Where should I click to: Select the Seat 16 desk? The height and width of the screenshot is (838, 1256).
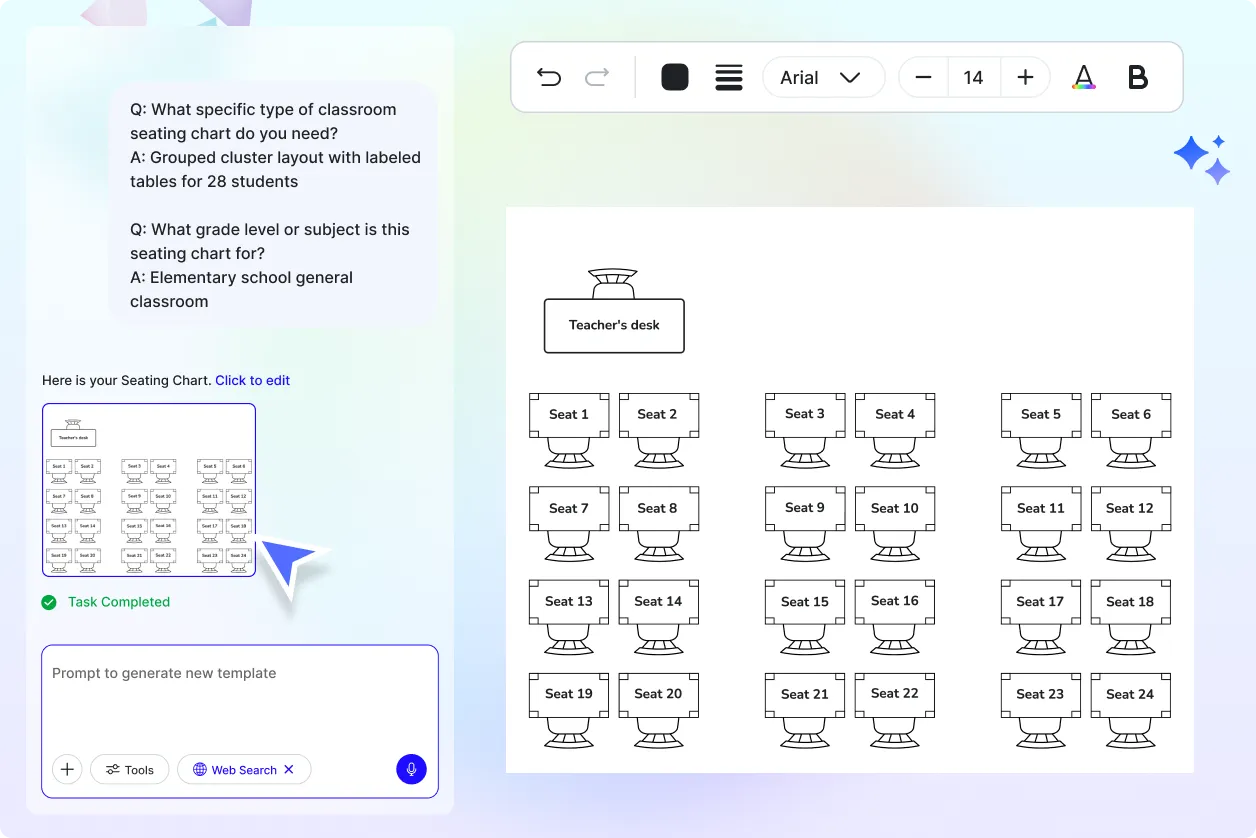(895, 602)
